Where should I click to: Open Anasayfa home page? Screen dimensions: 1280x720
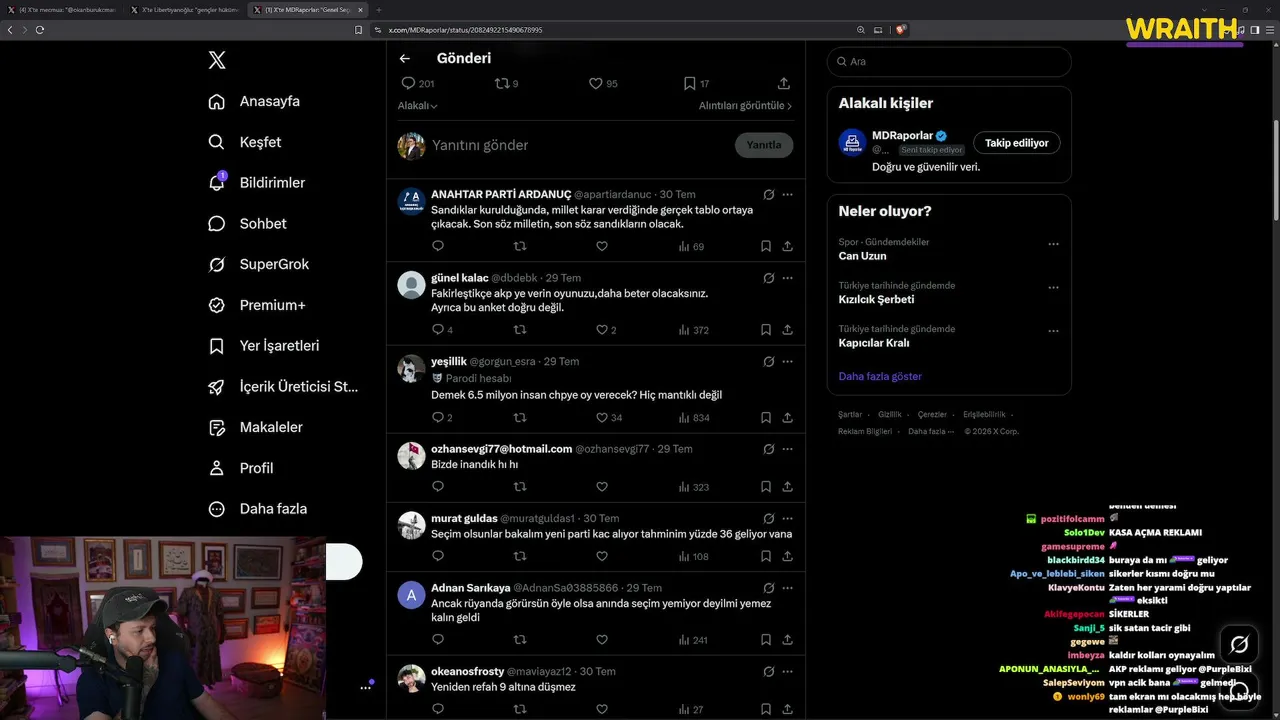[254, 101]
